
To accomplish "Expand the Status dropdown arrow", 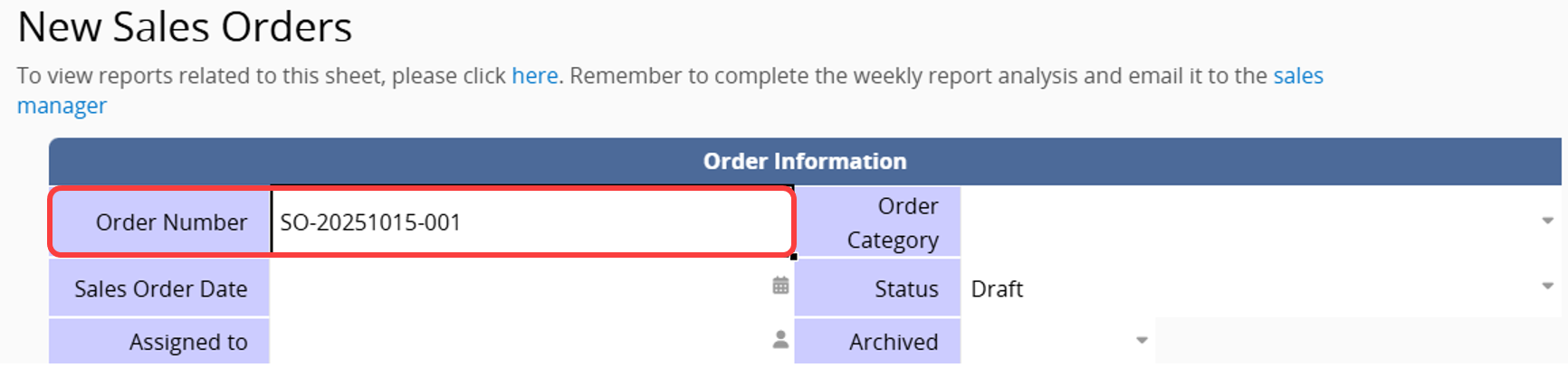I will pos(1547,287).
